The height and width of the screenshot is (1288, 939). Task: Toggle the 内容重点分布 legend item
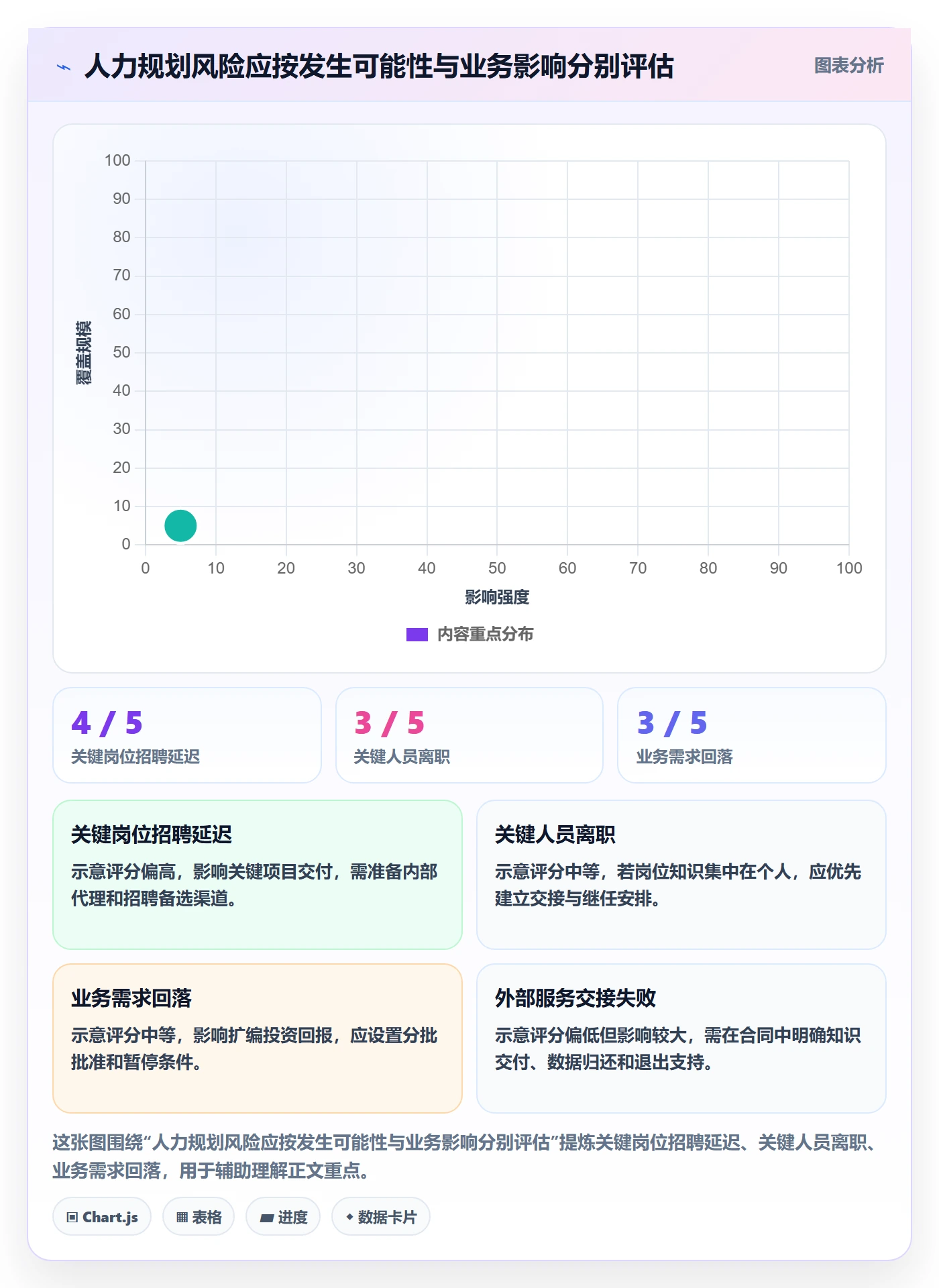469,634
